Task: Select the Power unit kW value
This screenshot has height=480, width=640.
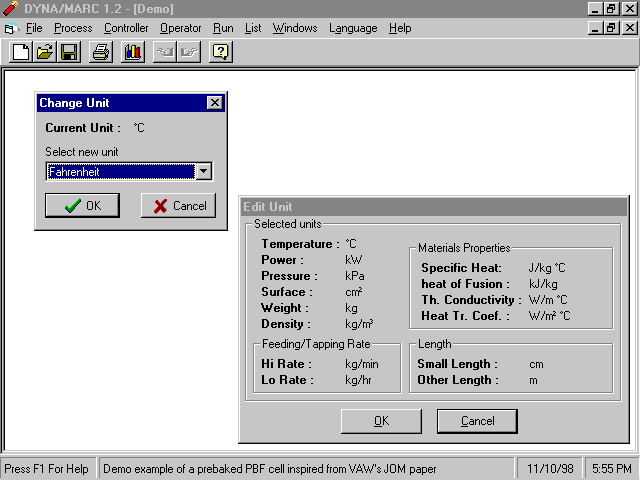Action: (353, 260)
